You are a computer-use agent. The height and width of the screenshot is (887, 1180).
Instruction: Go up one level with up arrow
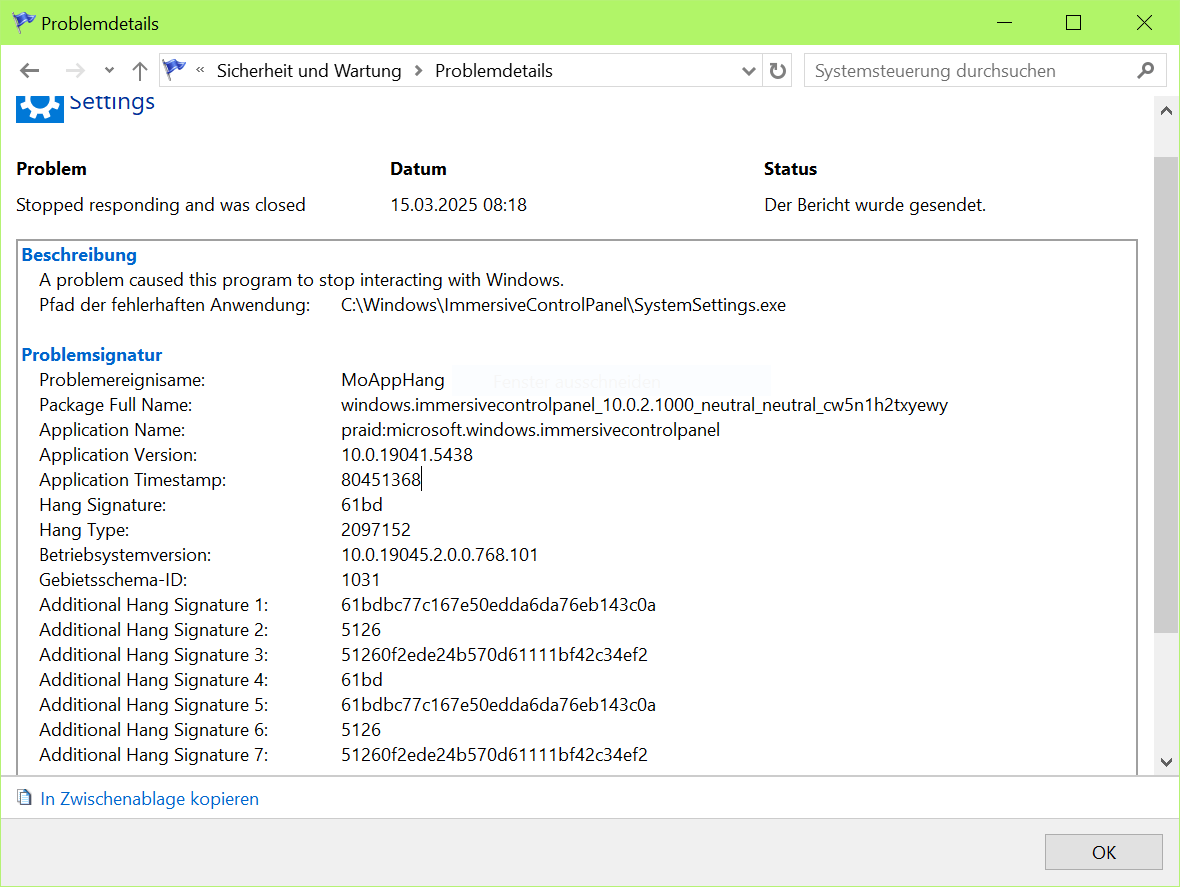pyautogui.click(x=140, y=71)
